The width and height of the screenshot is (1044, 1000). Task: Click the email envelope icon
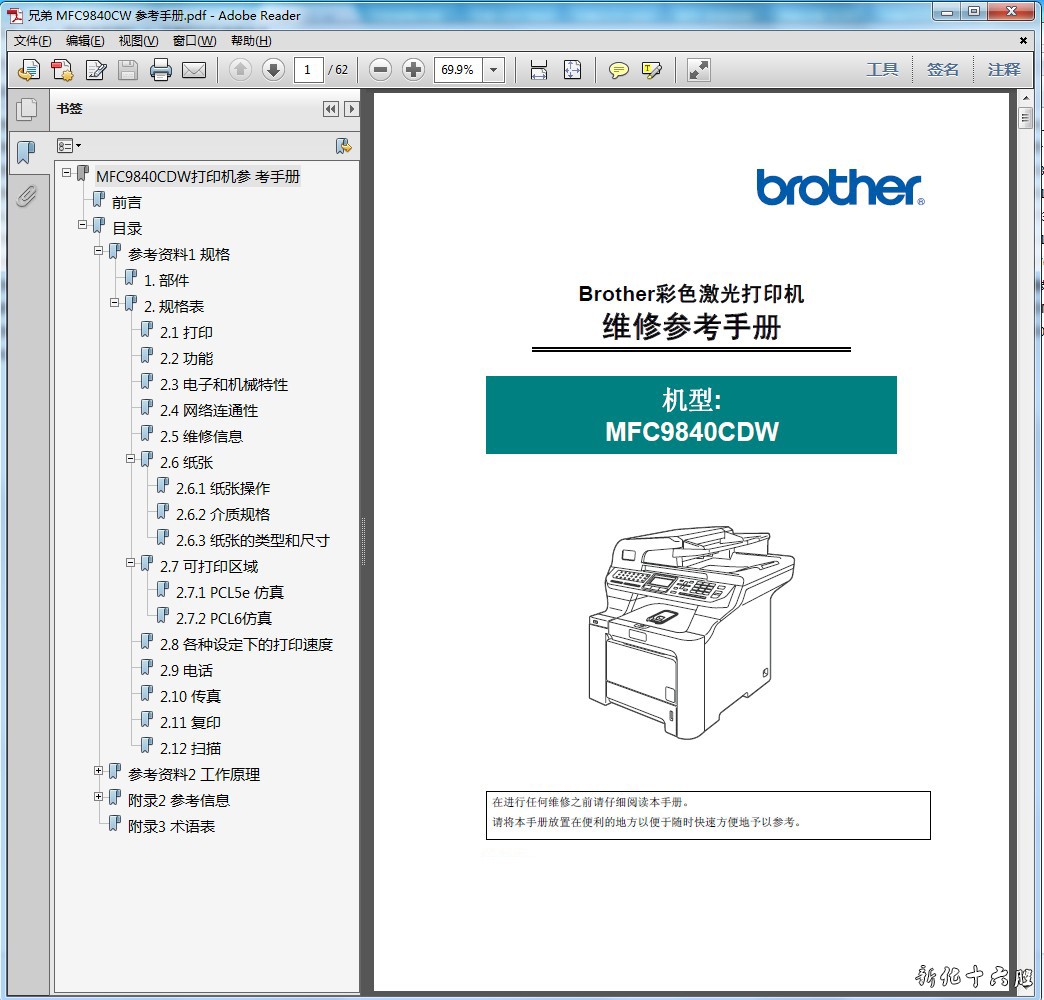click(193, 70)
